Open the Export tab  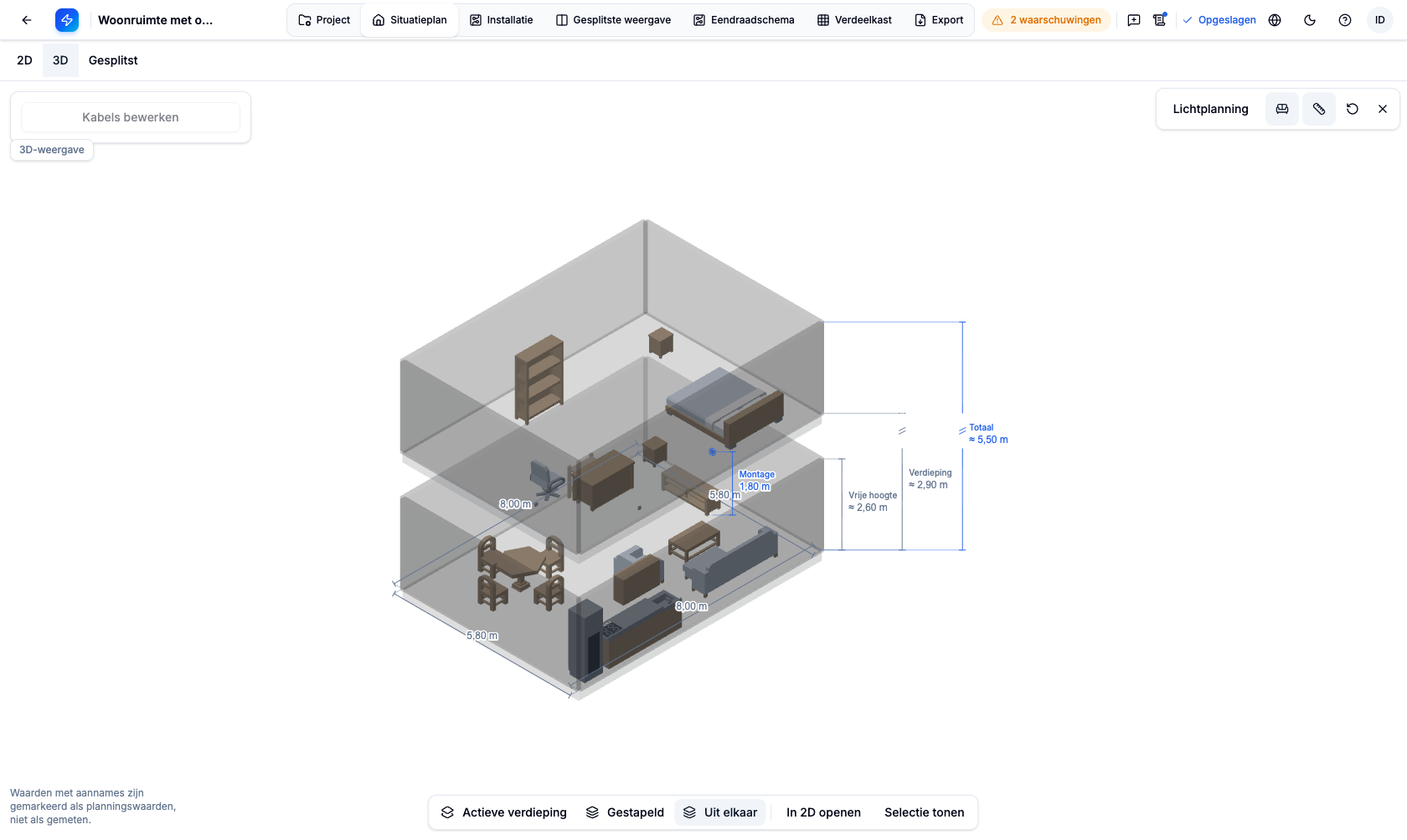pyautogui.click(x=939, y=20)
